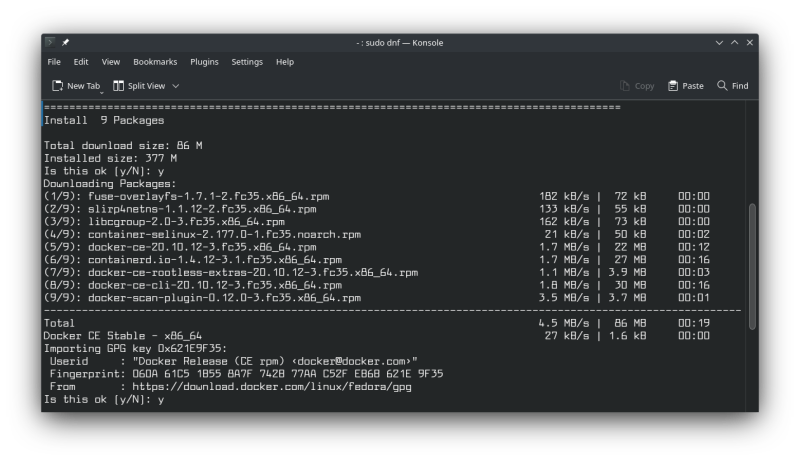
Task: Open the Bookmarks menu
Action: tap(155, 62)
